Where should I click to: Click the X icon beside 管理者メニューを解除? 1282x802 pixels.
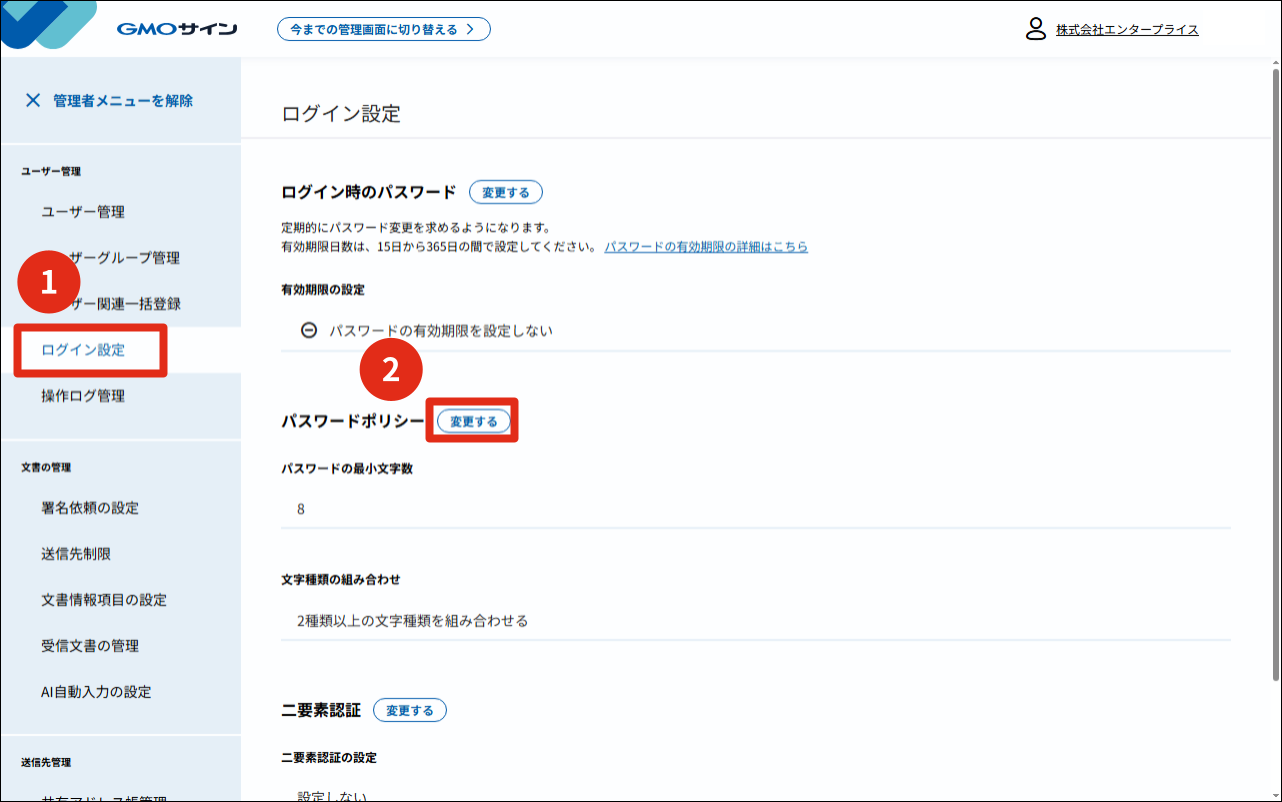click(33, 100)
